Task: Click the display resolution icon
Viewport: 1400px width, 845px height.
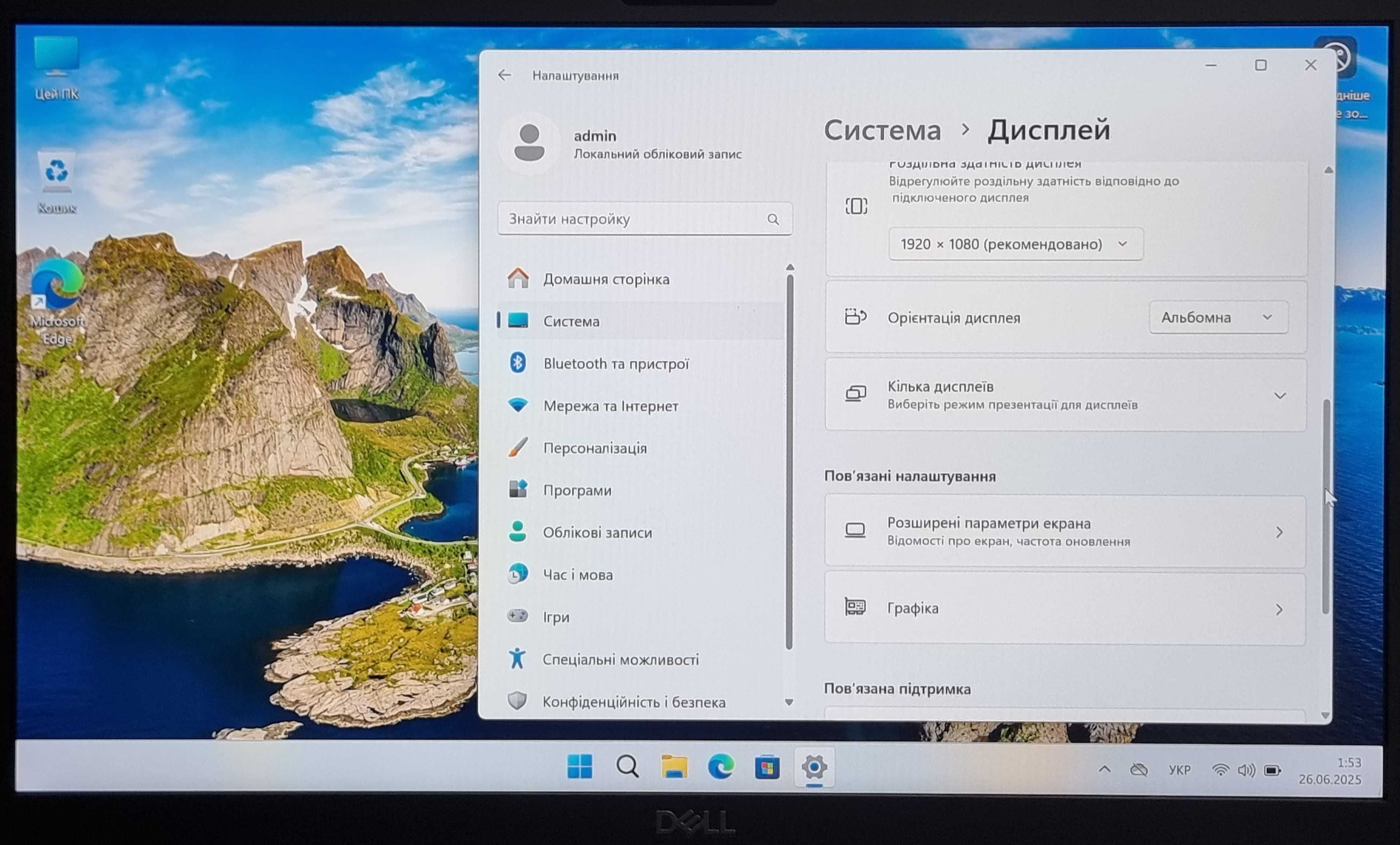Action: pyautogui.click(x=856, y=206)
